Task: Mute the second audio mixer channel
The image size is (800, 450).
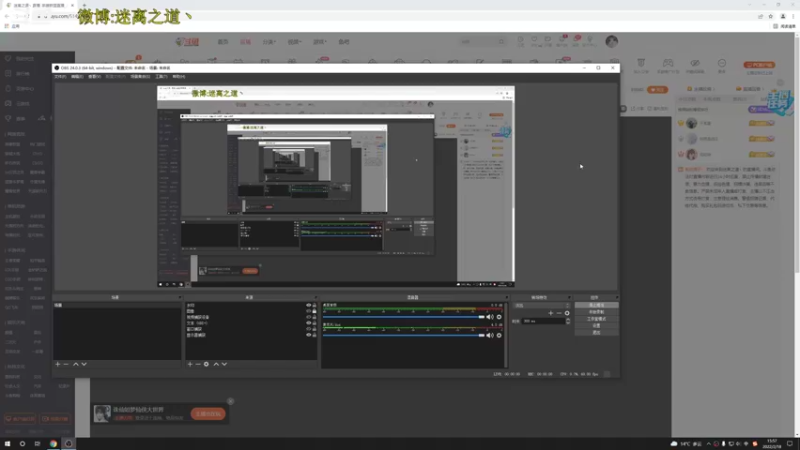Action: (490, 335)
